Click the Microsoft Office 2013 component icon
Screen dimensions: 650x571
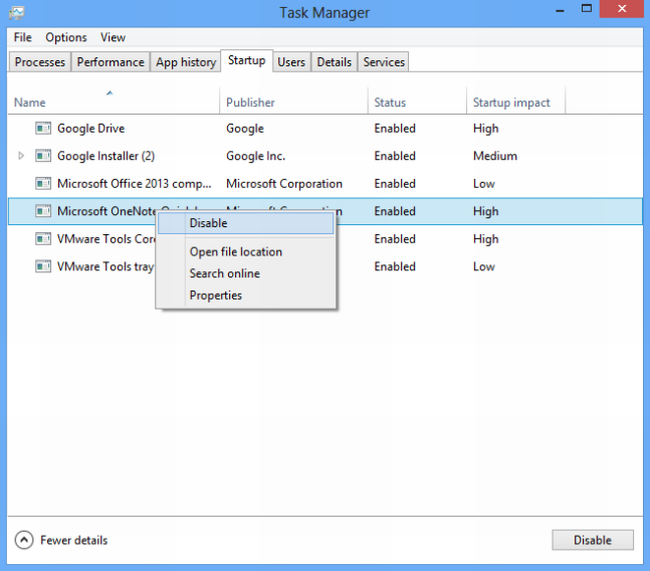click(43, 183)
